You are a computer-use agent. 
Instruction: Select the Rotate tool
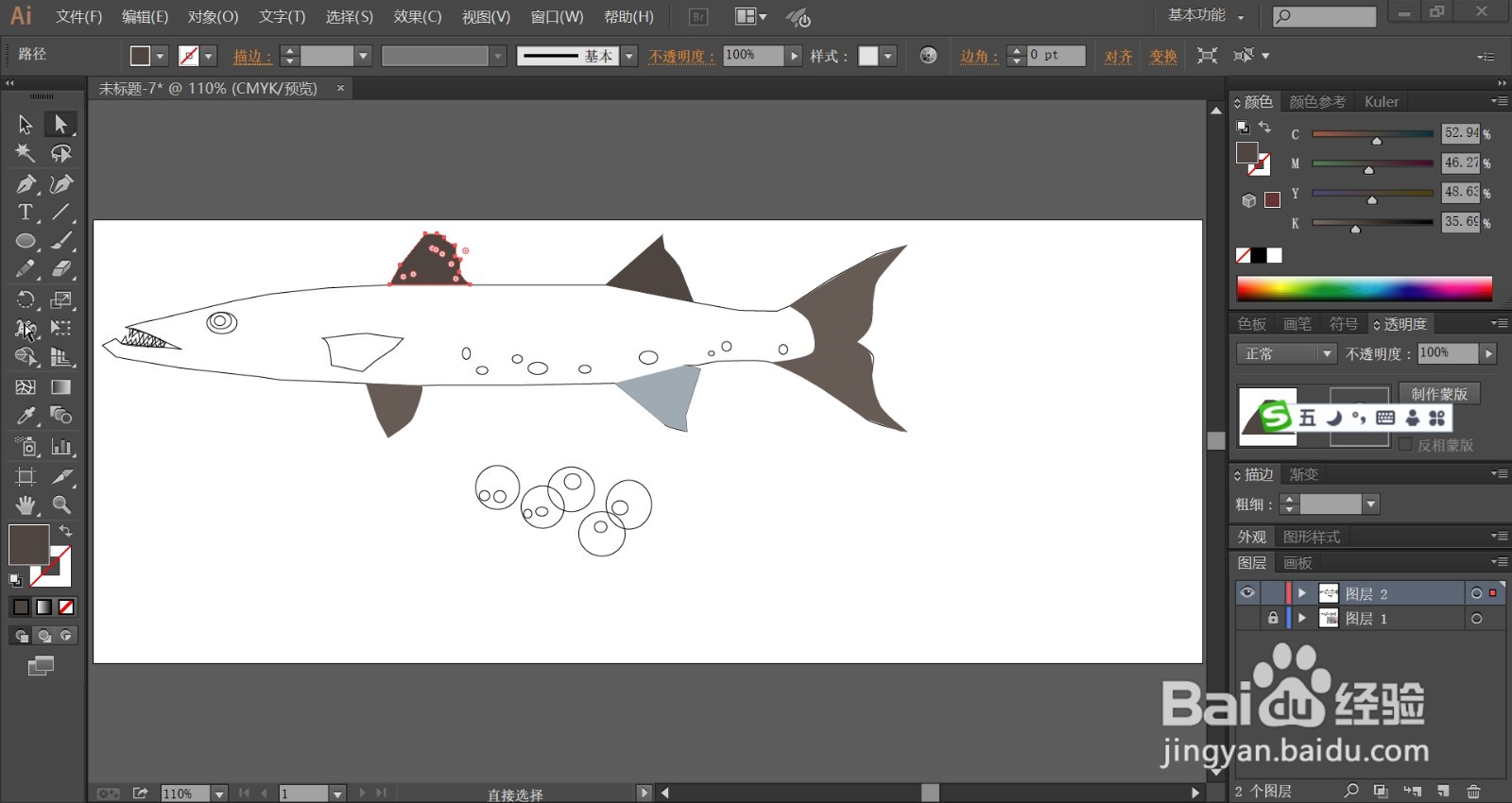click(x=26, y=299)
